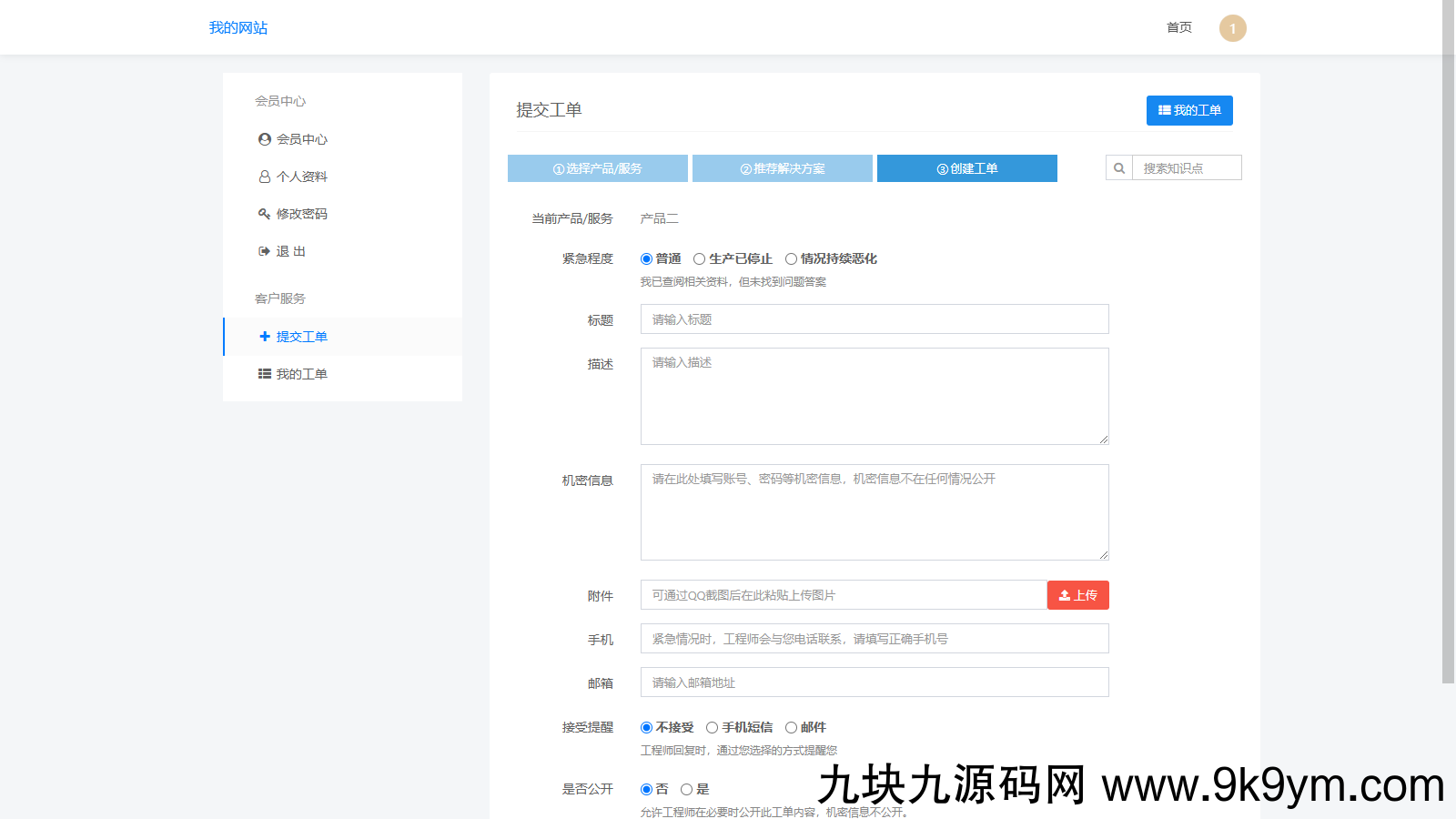Image resolution: width=1456 pixels, height=819 pixels.
Task: Click the page vertical scrollbar
Action: point(1448,364)
